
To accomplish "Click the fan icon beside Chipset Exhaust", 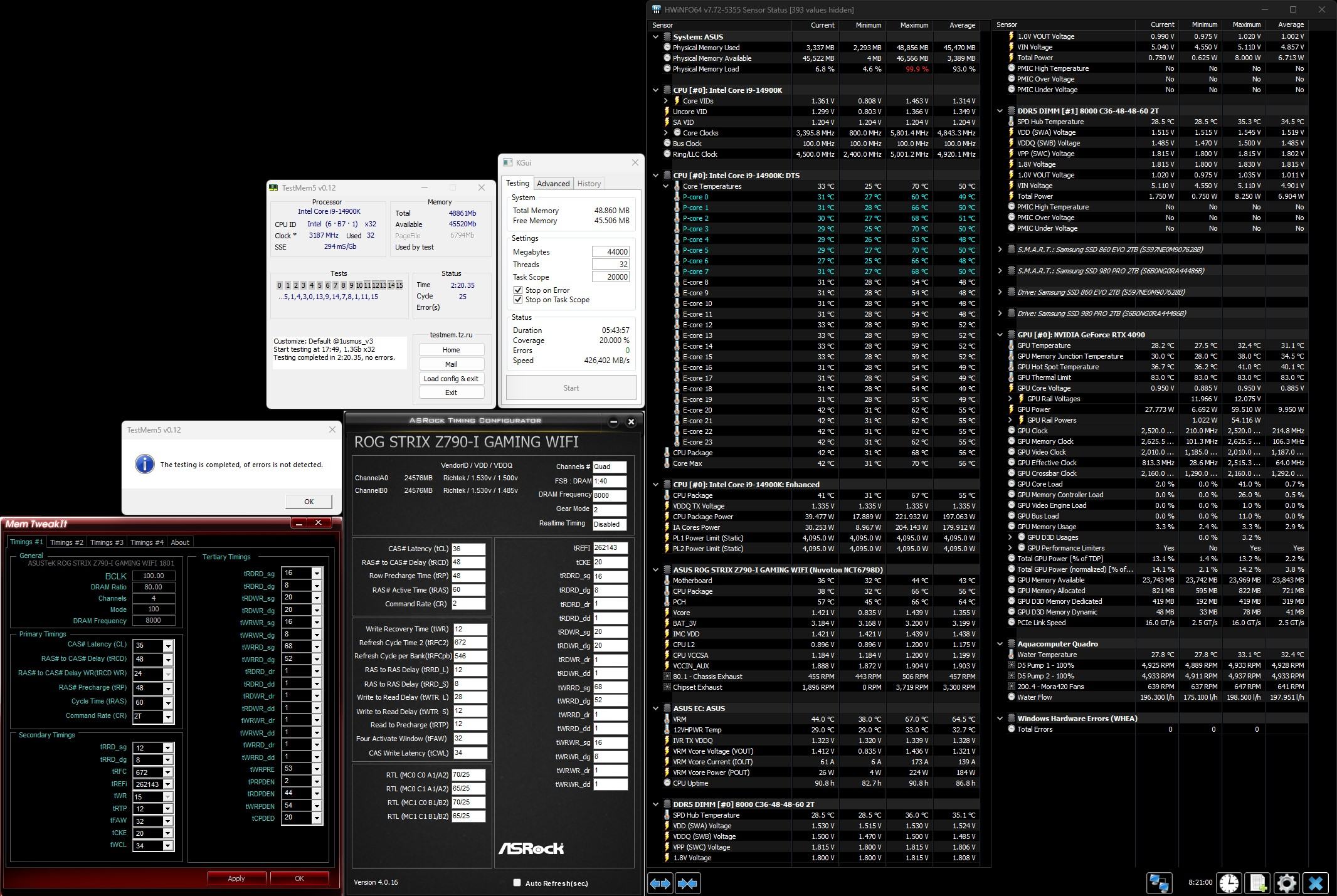I will point(667,687).
